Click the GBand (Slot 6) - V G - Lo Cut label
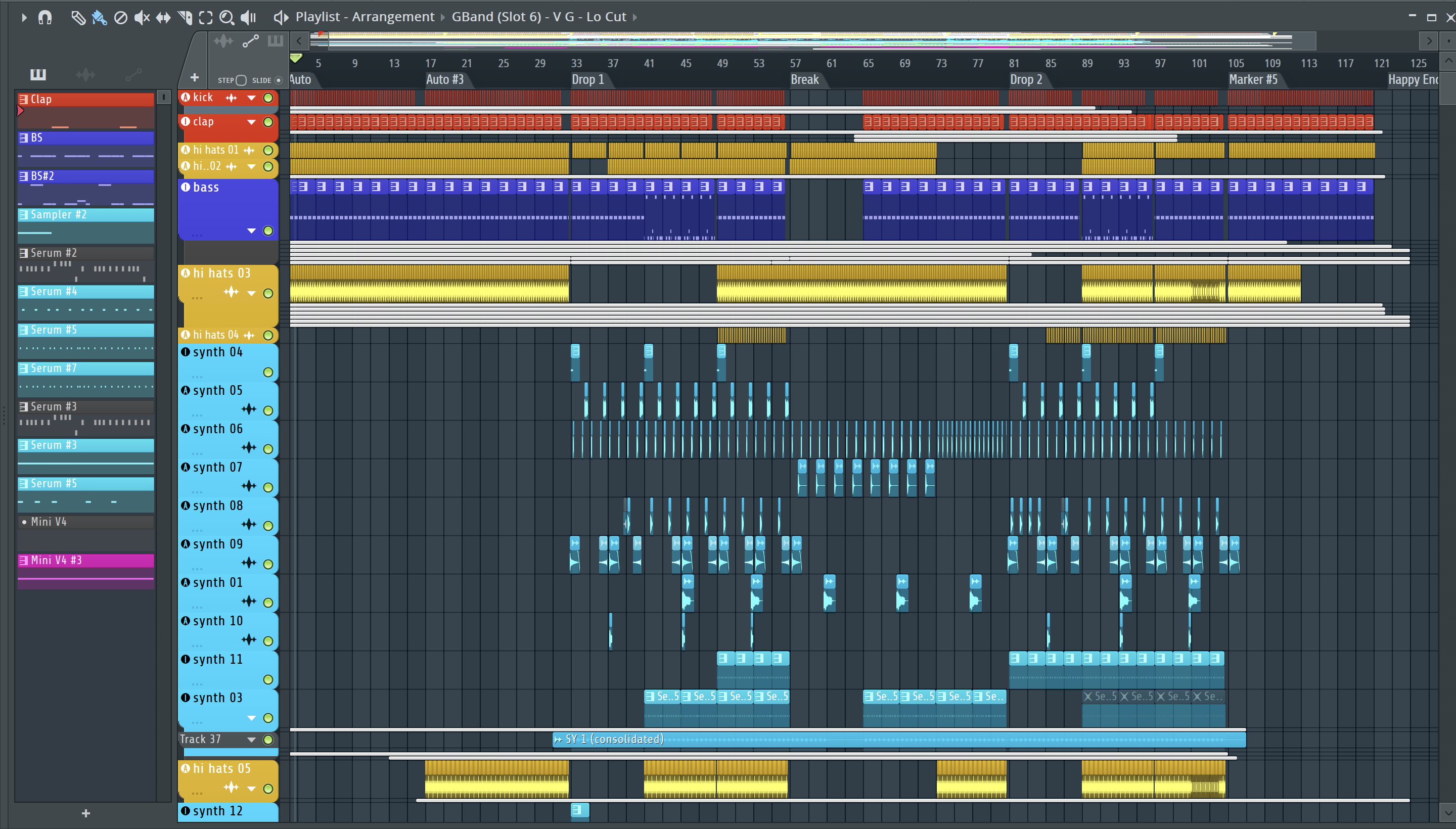Screen dimensions: 1456x829 tap(538, 17)
